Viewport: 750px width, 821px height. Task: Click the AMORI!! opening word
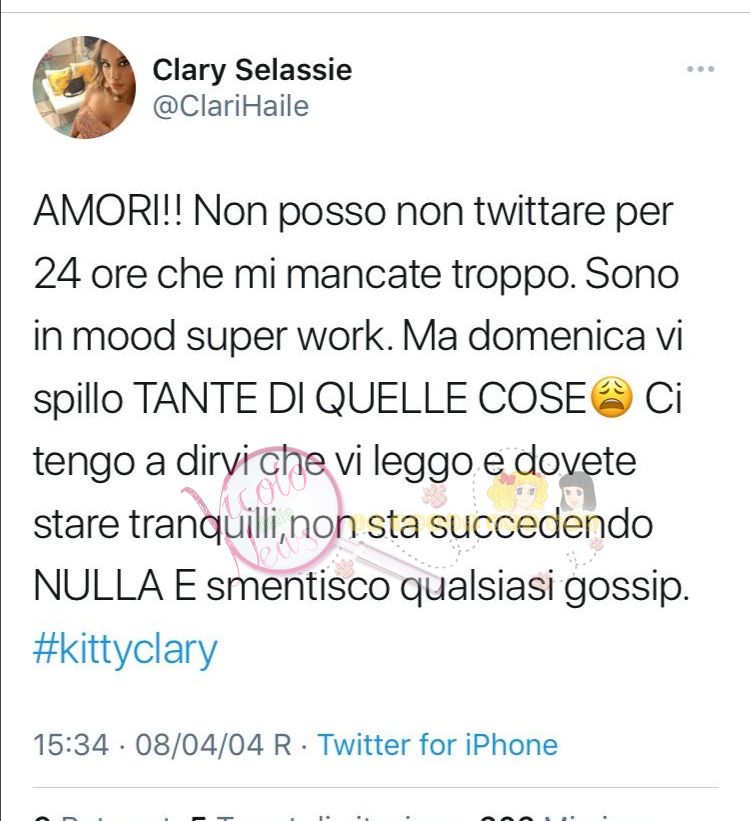[108, 212]
